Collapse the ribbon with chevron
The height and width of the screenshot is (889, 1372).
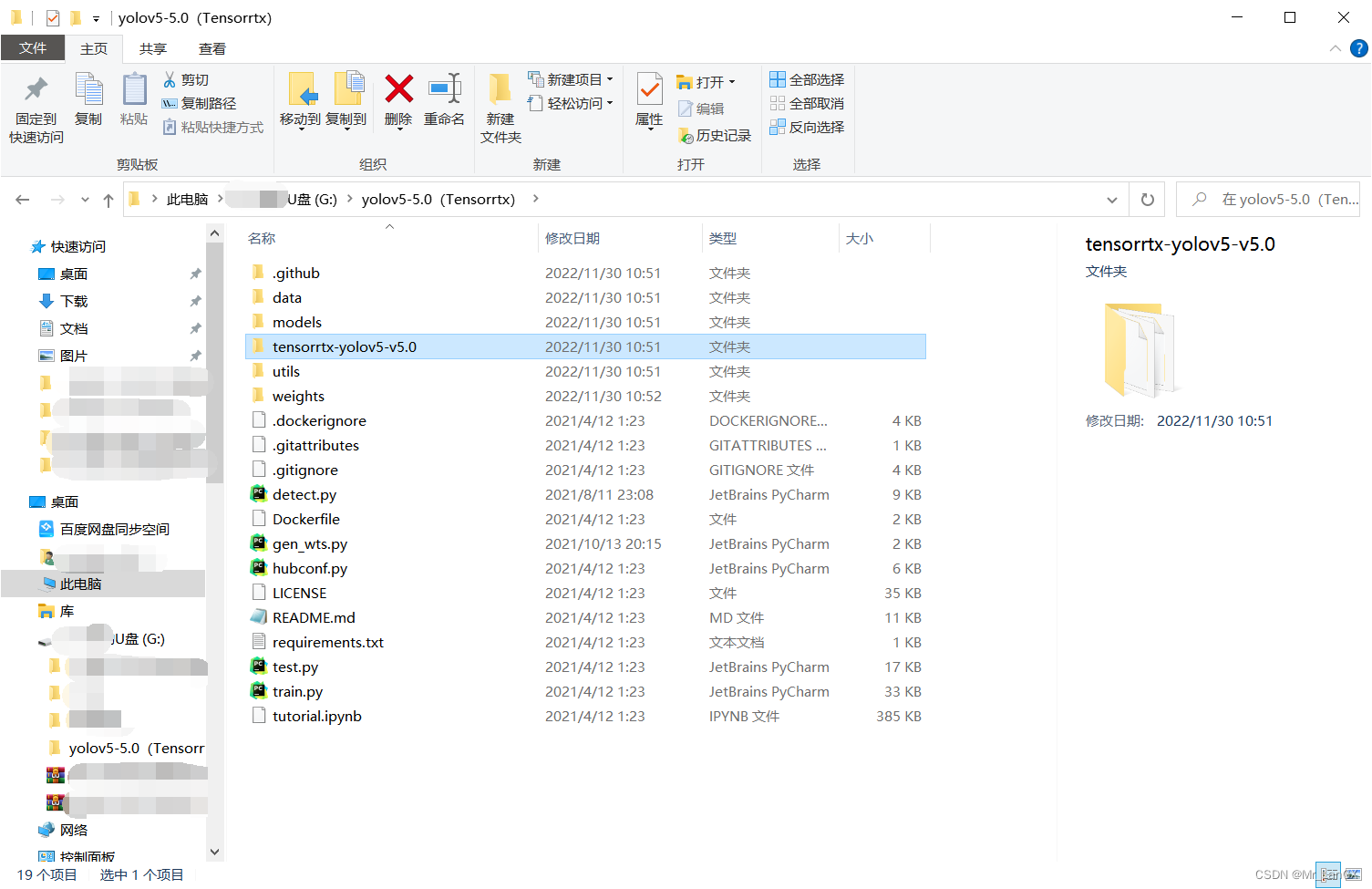click(x=1335, y=48)
